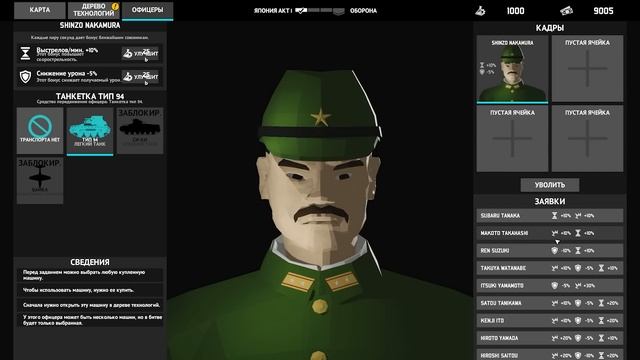Click the lower-right Пустая ячейка slot

(587, 138)
